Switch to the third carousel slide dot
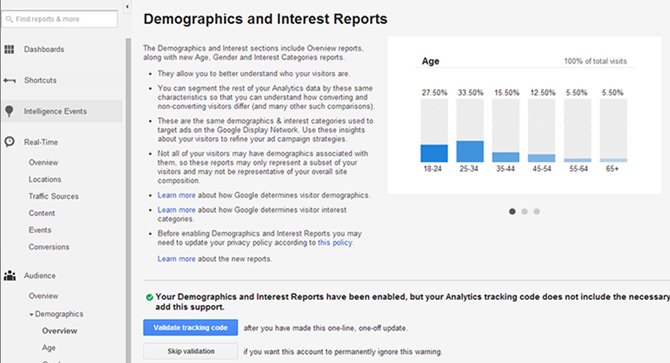 pyautogui.click(x=537, y=211)
